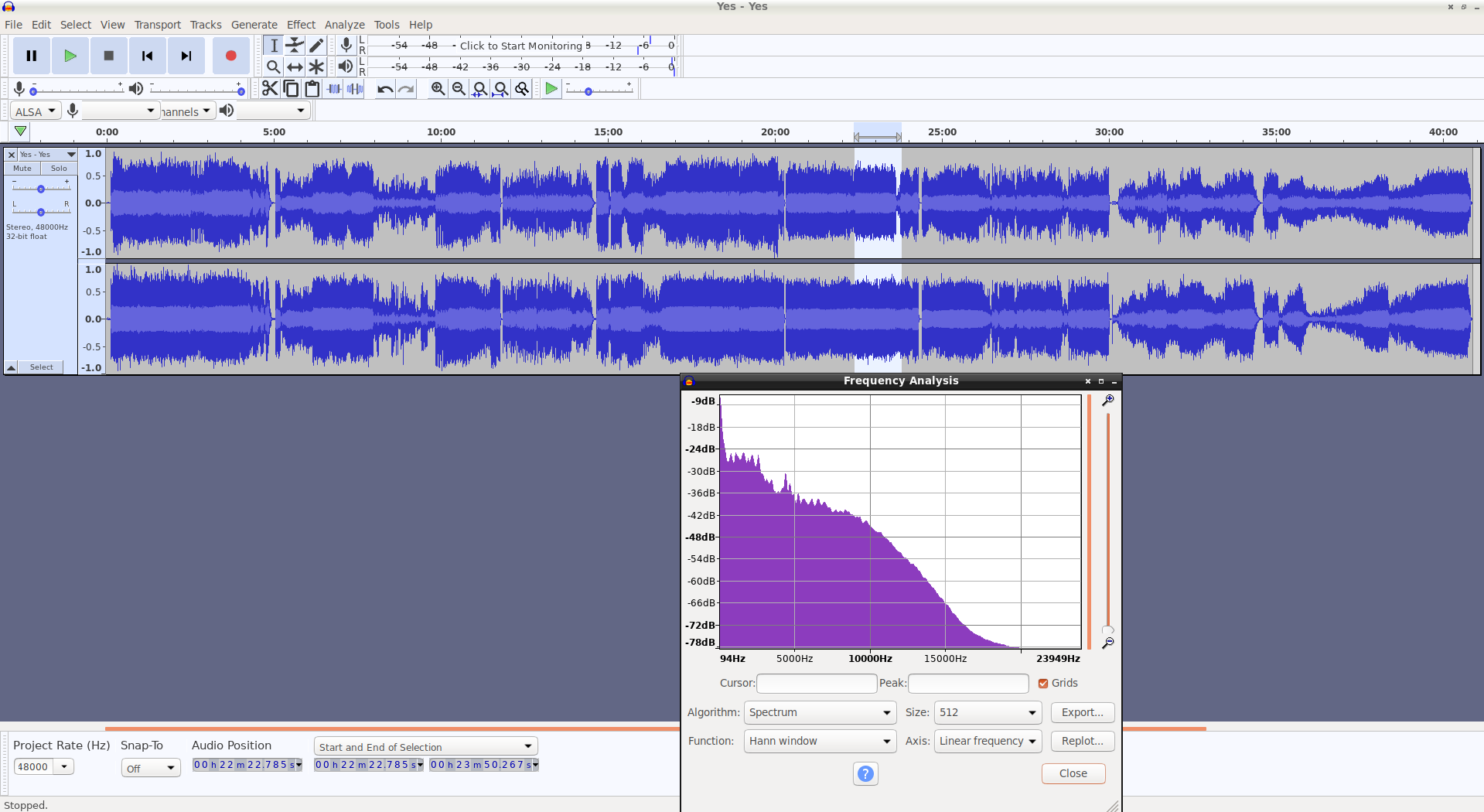Solo the Yes - Yes track

(59, 169)
